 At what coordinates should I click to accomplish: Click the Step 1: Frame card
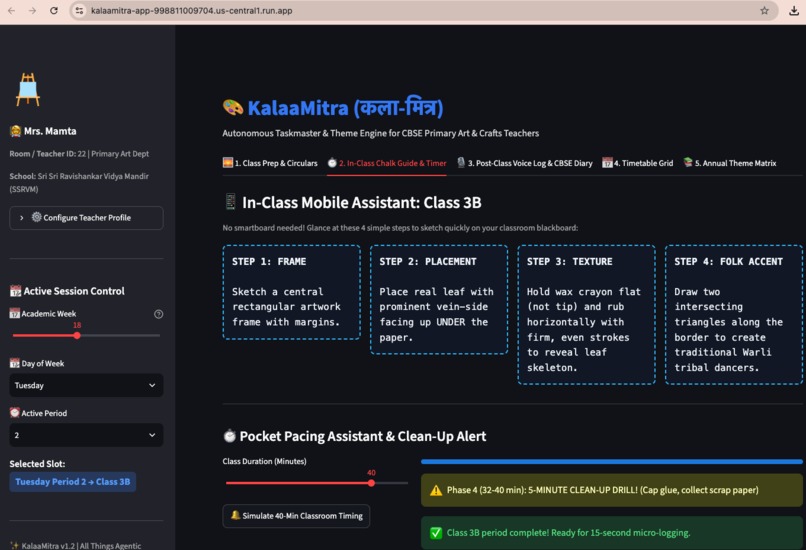291,292
